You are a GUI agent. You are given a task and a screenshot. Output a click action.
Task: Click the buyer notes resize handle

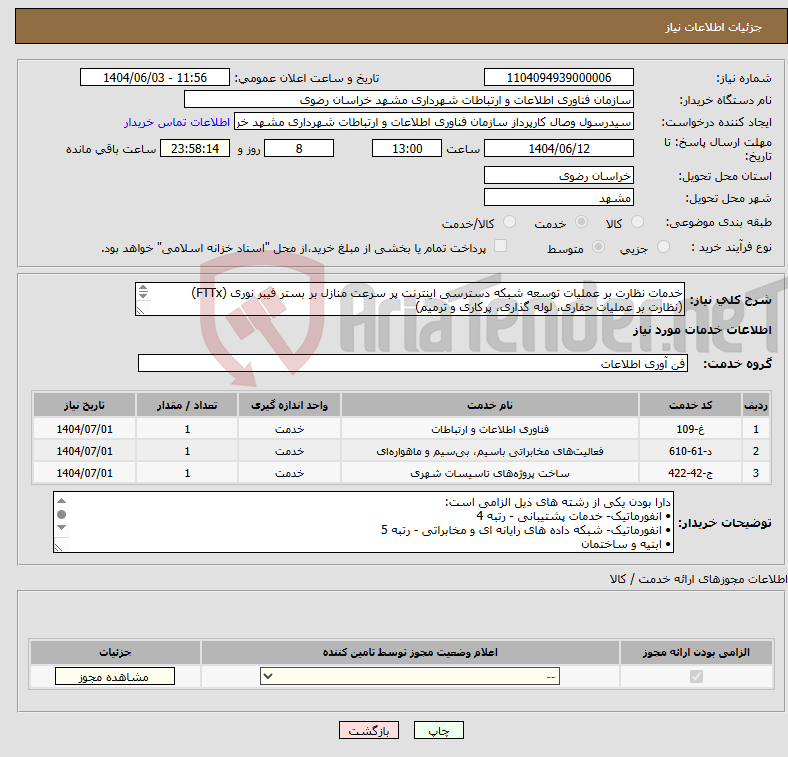58,547
